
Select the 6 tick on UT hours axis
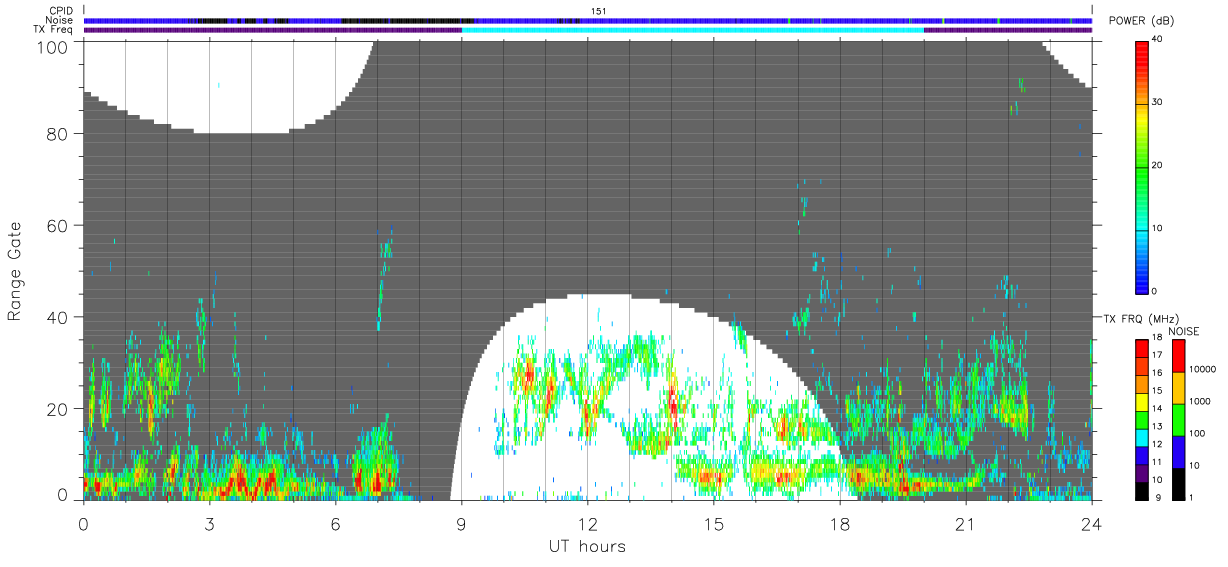coord(335,523)
